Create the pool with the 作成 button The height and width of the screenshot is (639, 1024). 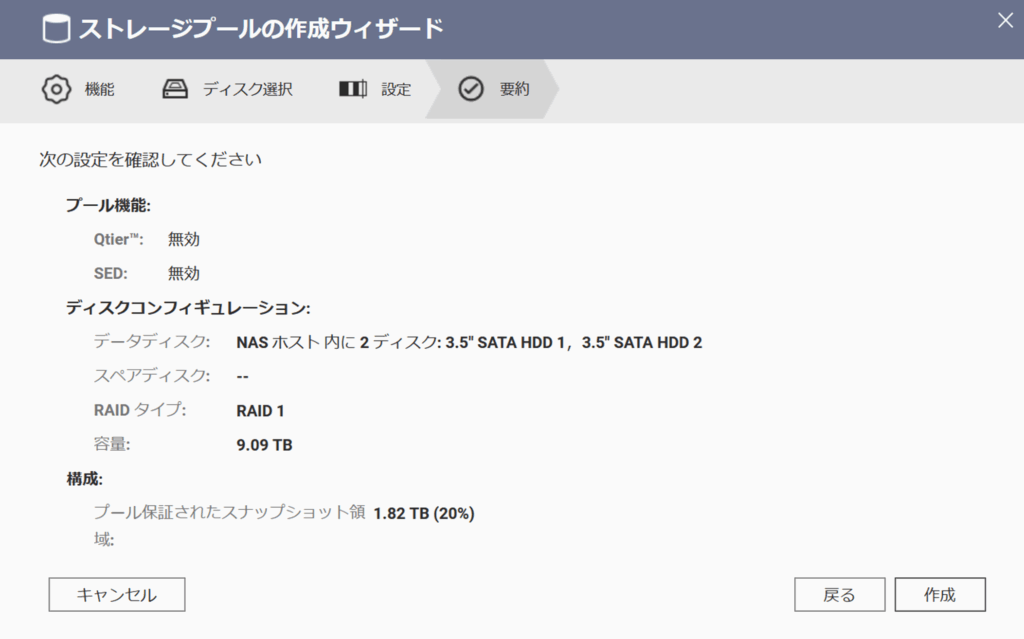click(x=939, y=595)
